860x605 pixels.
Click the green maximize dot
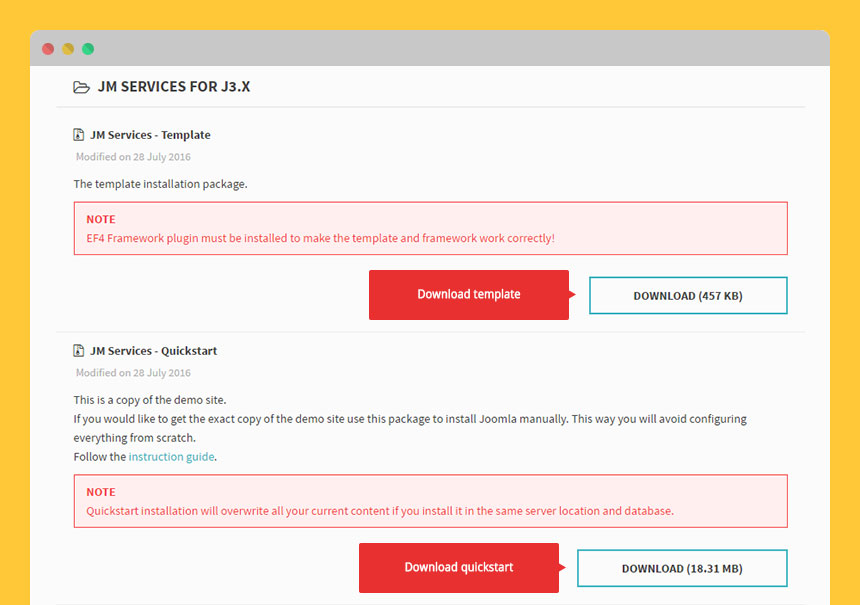[x=88, y=49]
